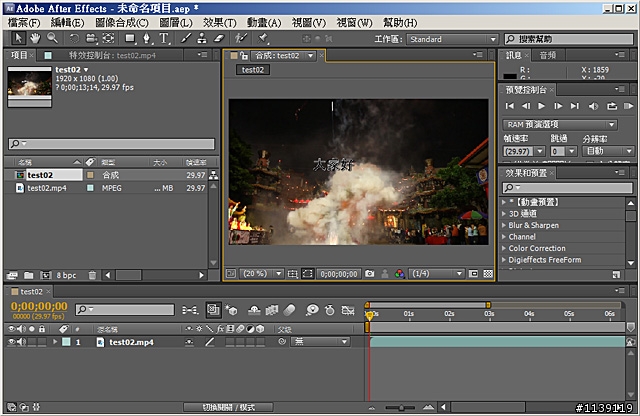Open the Standard workspace dropdown

click(x=449, y=39)
